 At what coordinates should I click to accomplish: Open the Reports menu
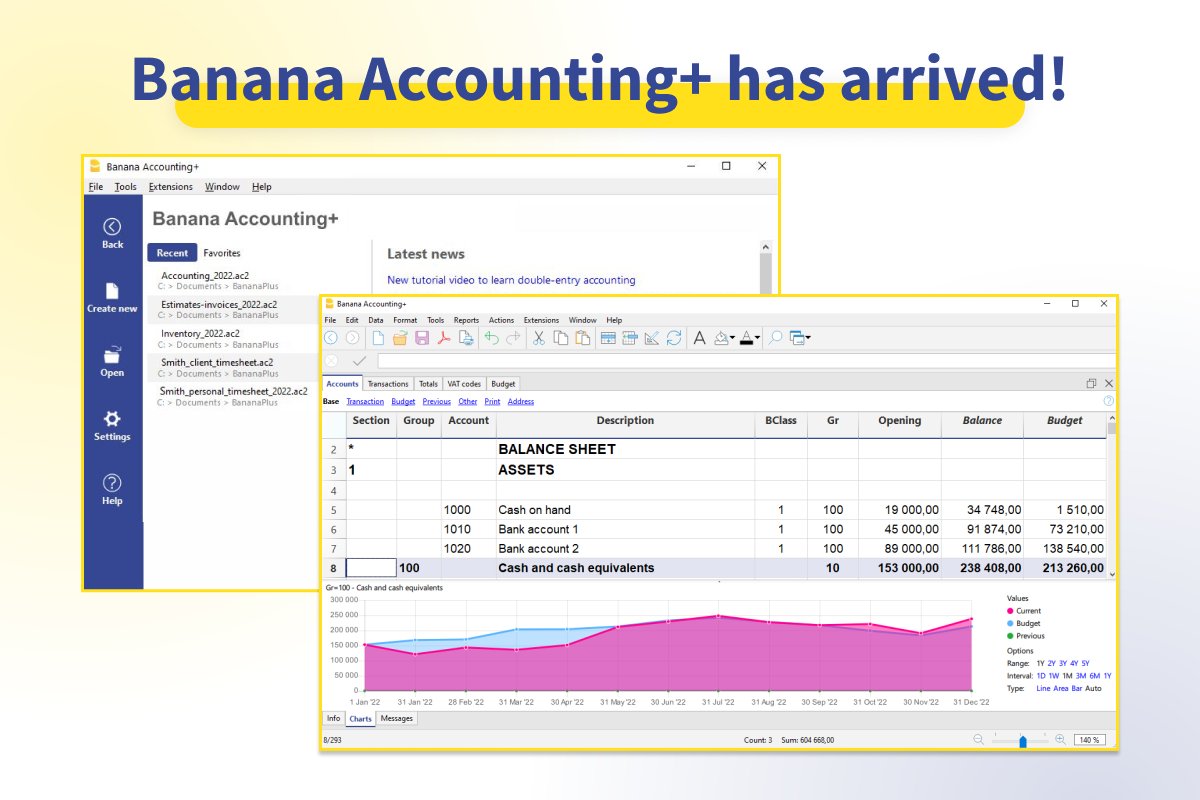tap(466, 320)
